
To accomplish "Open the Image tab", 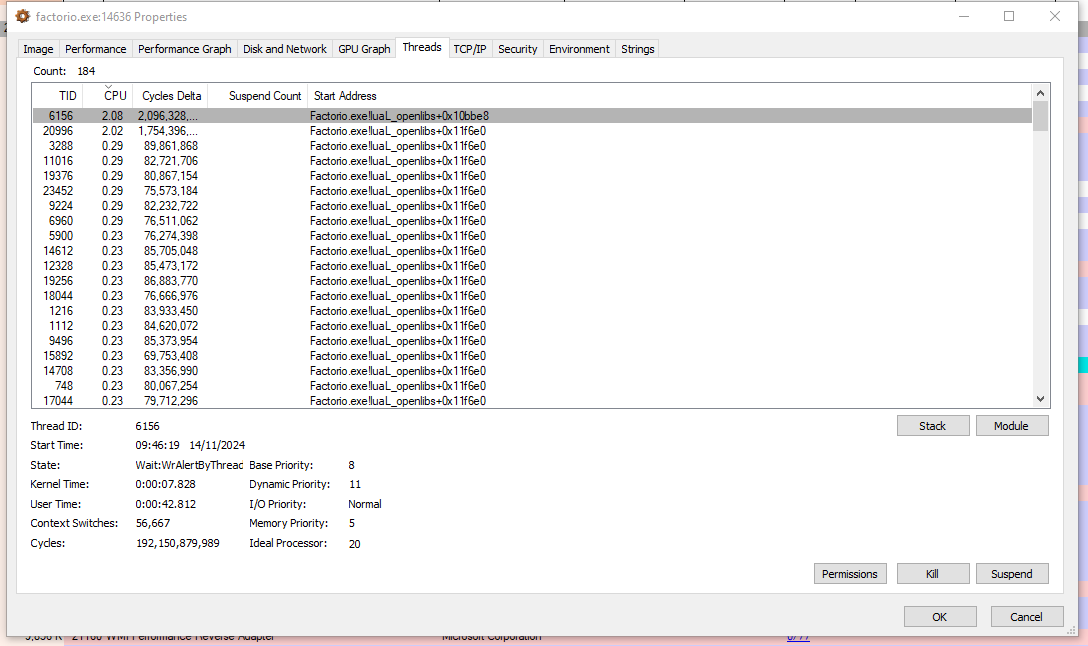I will (38, 49).
